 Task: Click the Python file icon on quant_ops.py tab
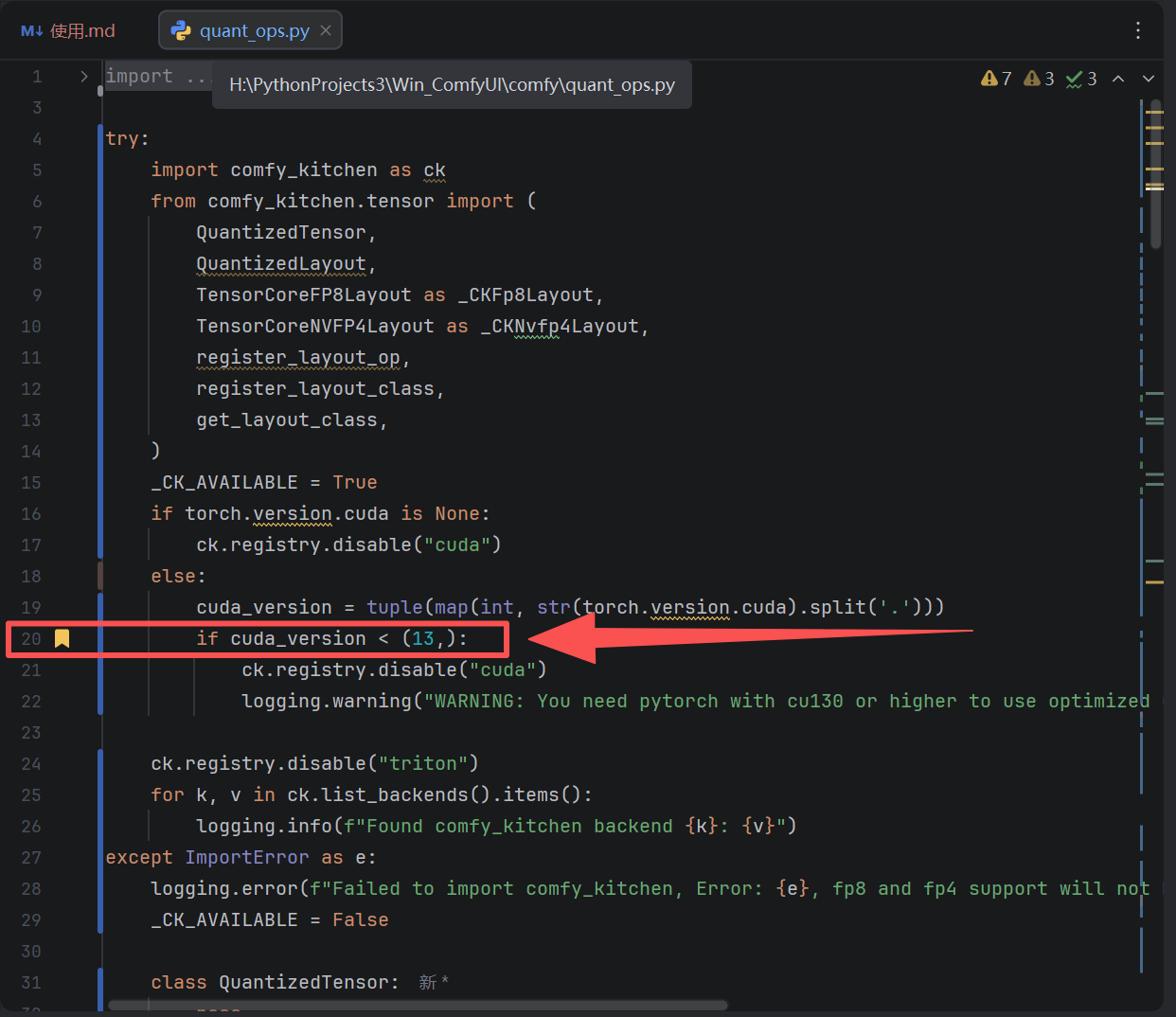coord(181,30)
